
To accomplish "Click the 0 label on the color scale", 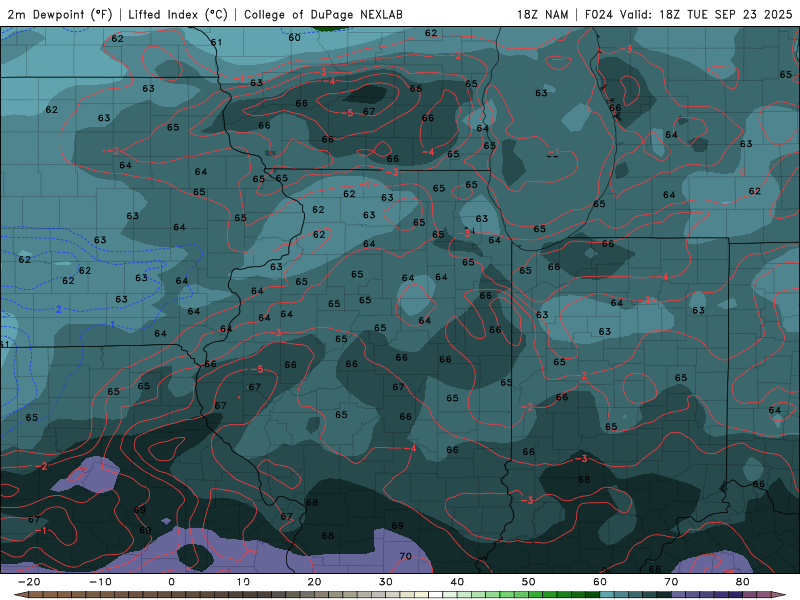I will (x=171, y=582).
